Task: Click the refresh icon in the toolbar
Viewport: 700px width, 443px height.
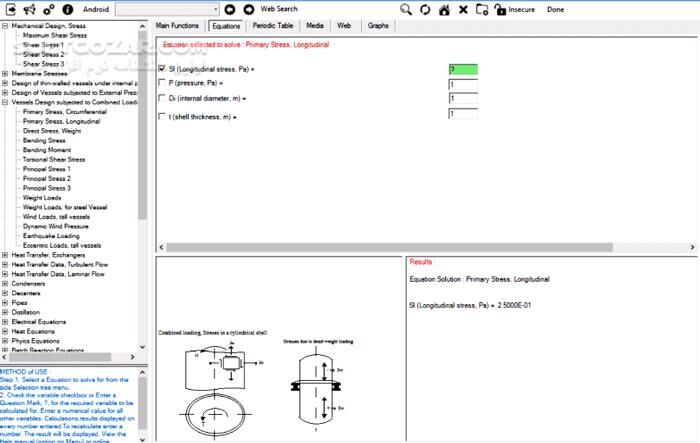Action: point(425,9)
